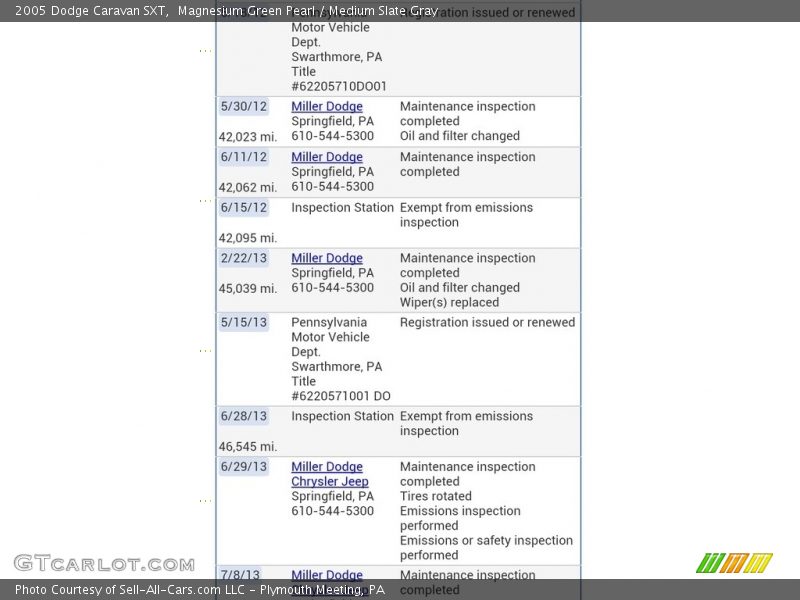This screenshot has width=800, height=600.
Task: Select the 42,023 mi. mileage value
Action: 248,137
